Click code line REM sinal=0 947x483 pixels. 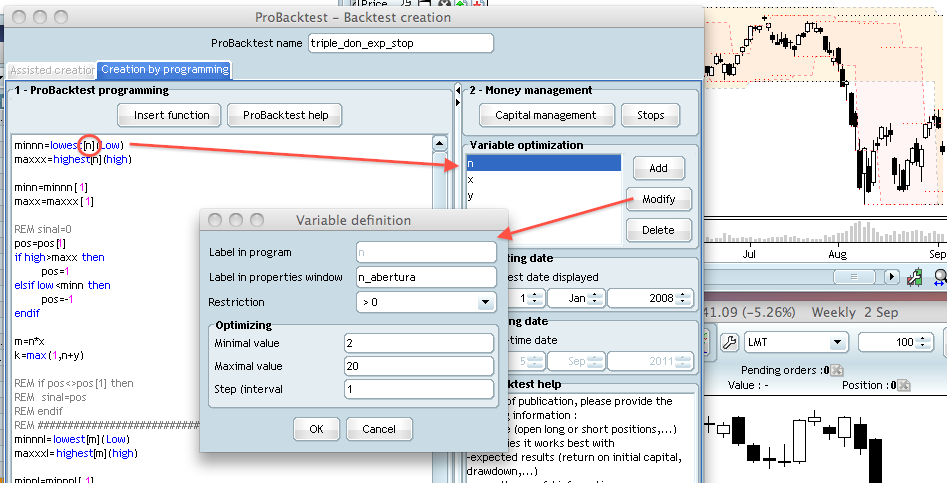click(x=43, y=229)
